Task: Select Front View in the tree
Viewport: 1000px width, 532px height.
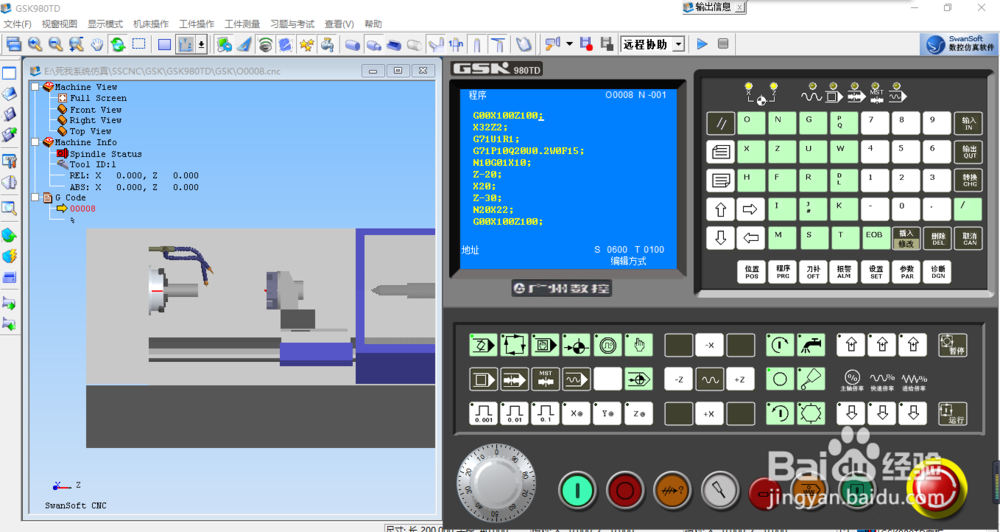Action: [96, 110]
